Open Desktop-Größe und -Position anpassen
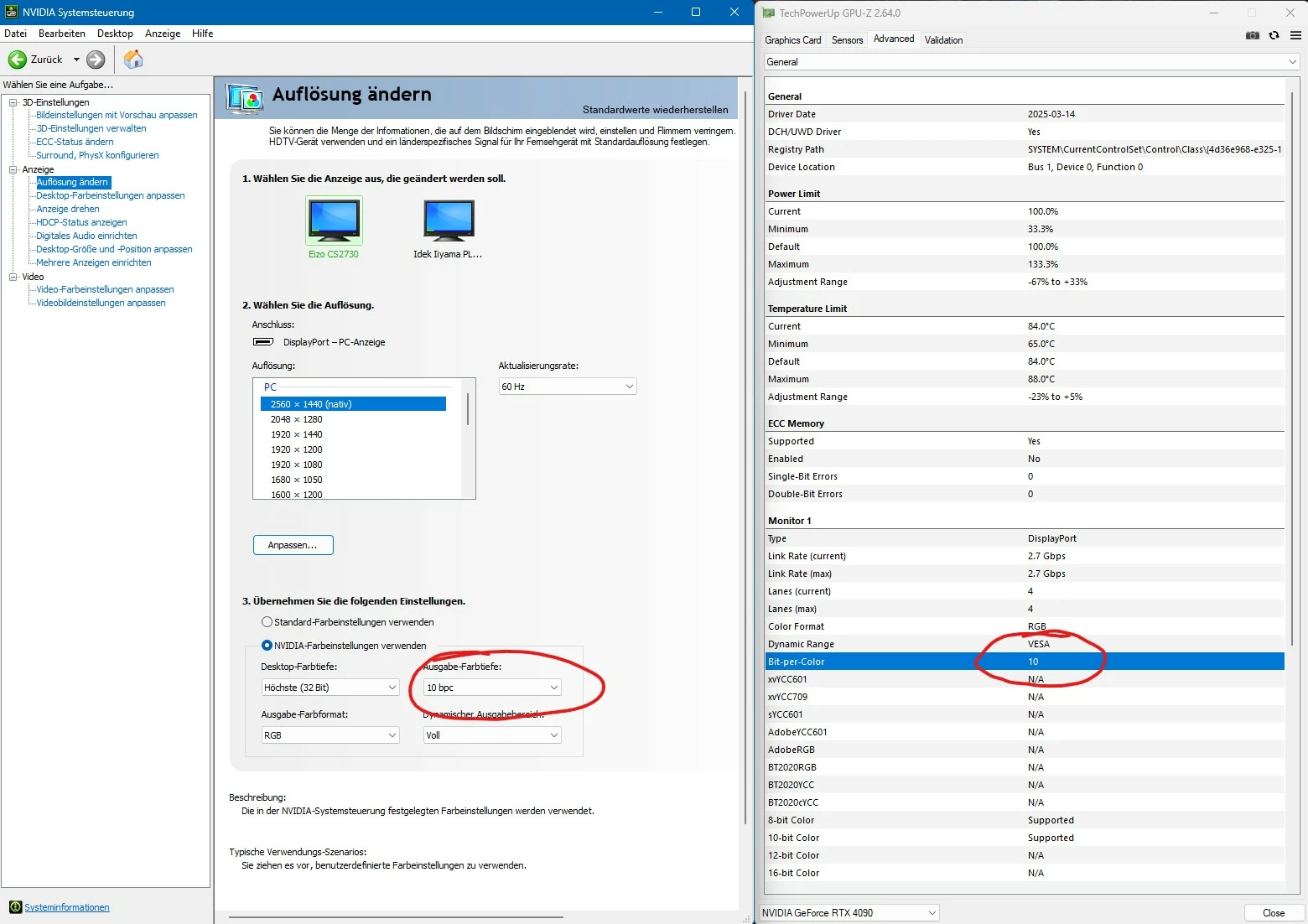 pos(114,249)
